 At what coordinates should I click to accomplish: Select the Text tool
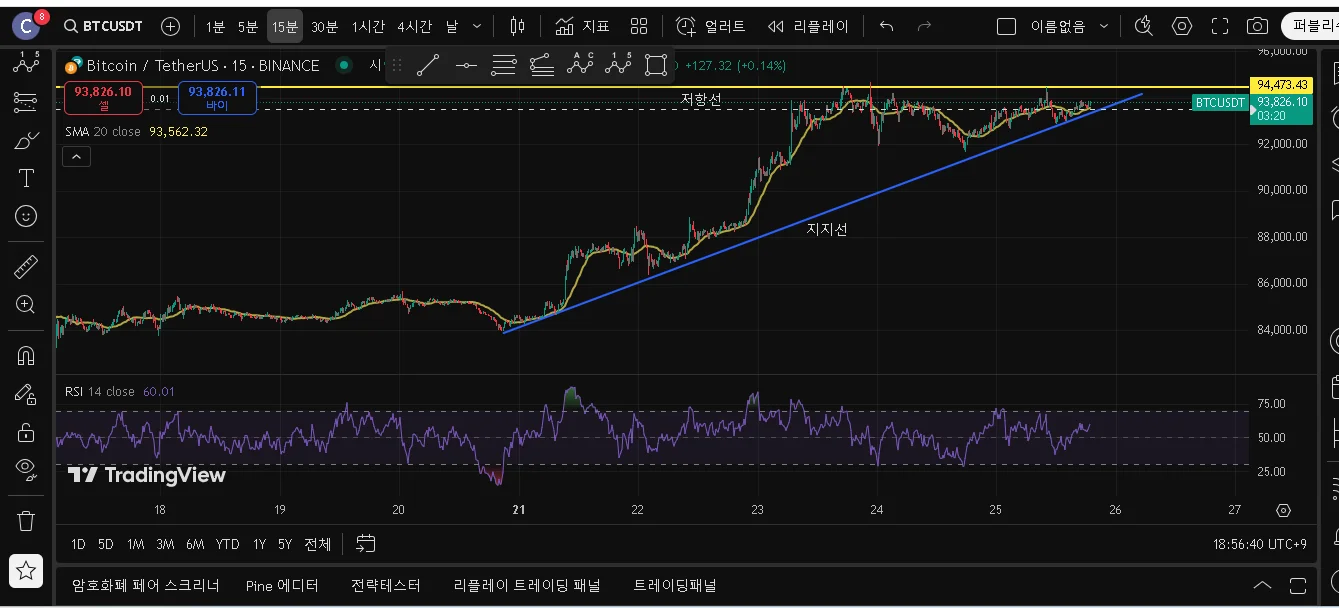[x=26, y=178]
